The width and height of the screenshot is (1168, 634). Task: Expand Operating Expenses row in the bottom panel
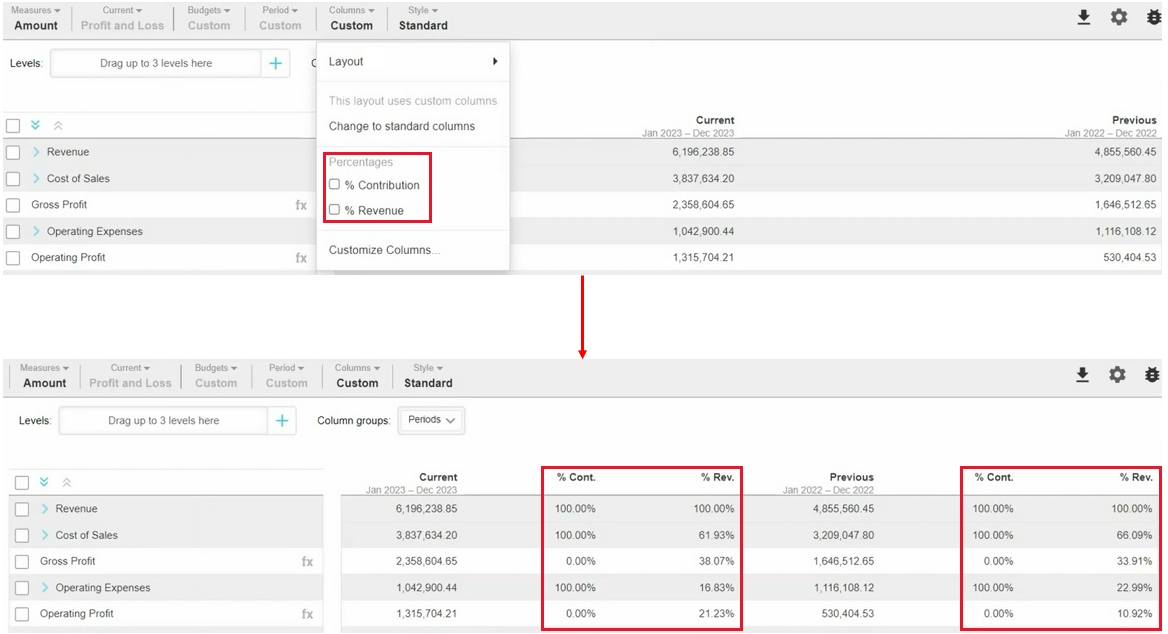45,588
